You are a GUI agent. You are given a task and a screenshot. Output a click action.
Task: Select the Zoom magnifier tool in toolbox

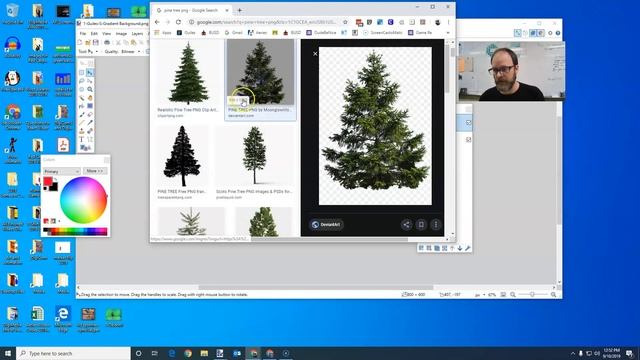click(90, 89)
